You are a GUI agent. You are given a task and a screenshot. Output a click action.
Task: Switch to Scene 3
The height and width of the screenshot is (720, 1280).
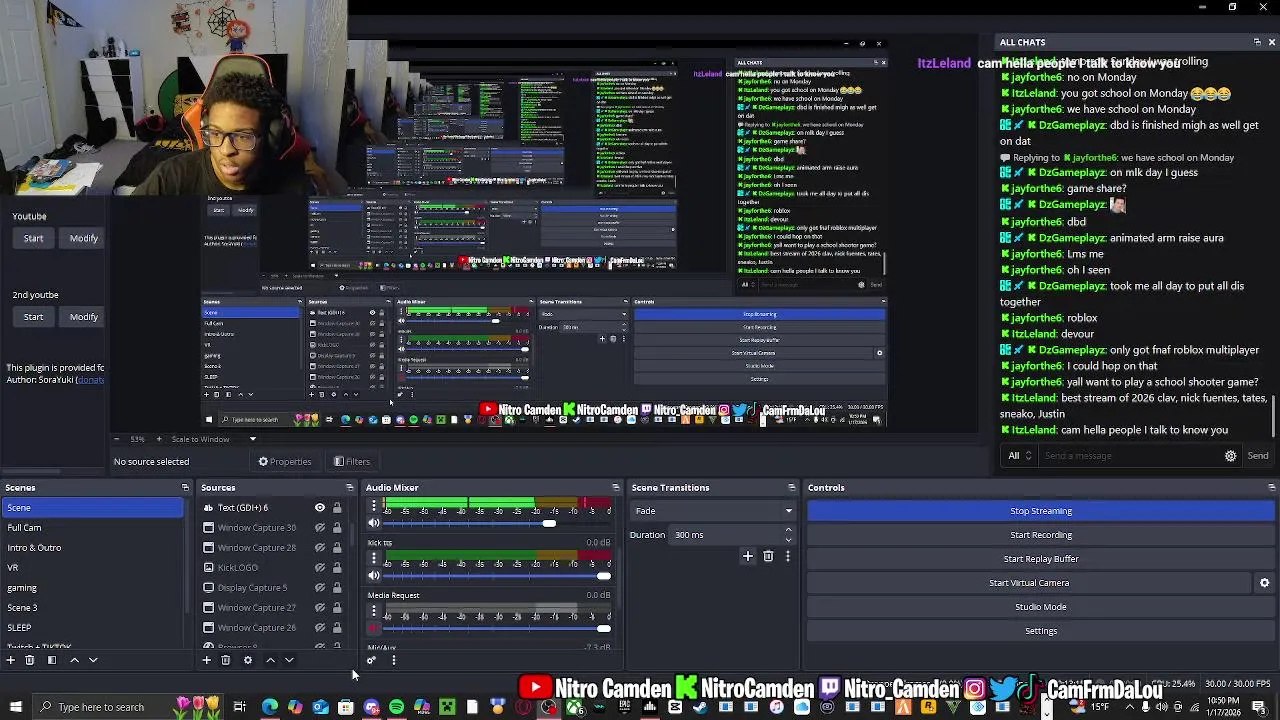pos(92,608)
